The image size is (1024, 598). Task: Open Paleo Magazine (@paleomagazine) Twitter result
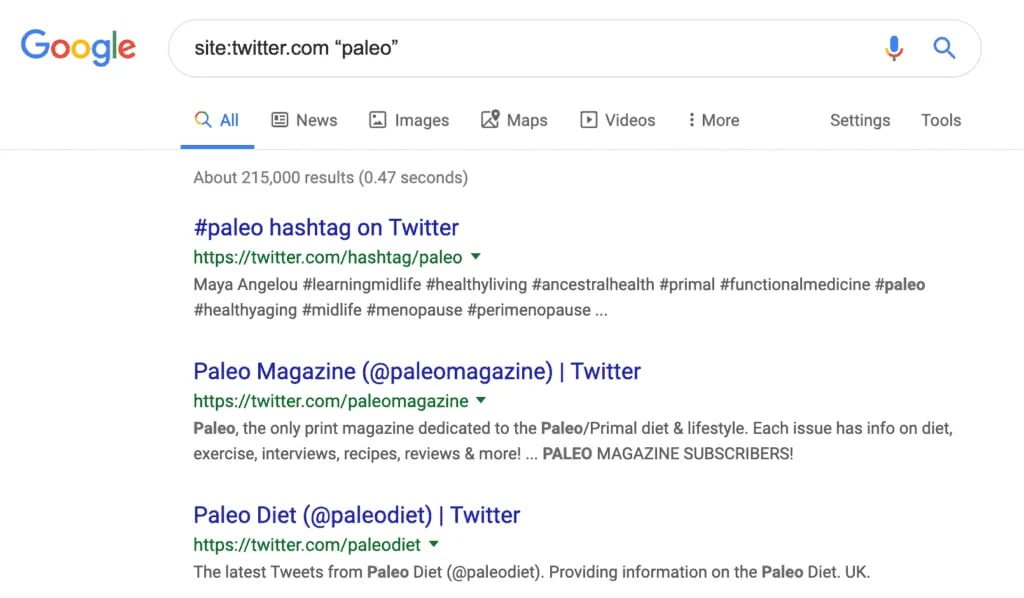coord(417,371)
